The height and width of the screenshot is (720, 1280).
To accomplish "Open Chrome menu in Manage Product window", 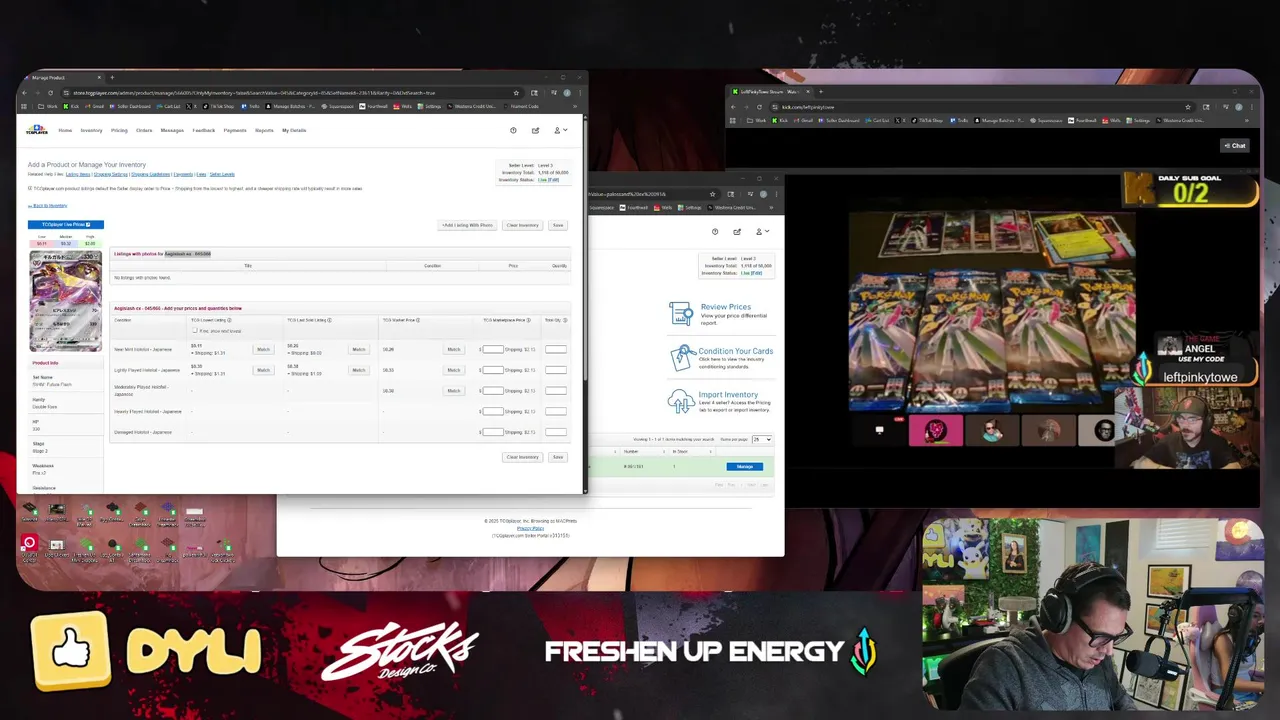I will (x=579, y=93).
